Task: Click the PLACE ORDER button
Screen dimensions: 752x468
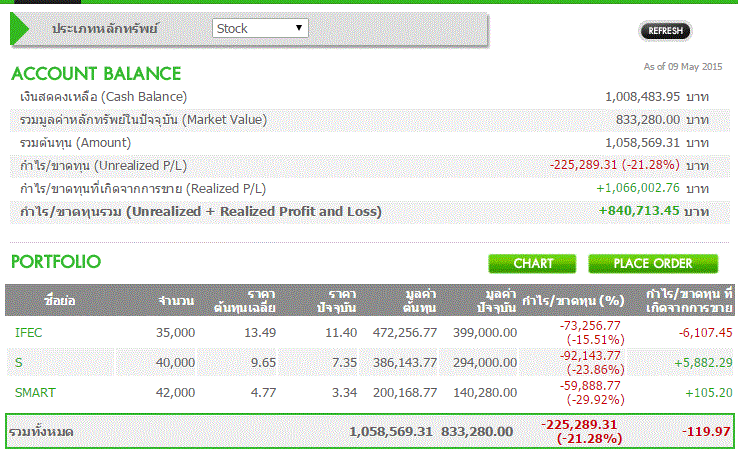Action: [653, 264]
